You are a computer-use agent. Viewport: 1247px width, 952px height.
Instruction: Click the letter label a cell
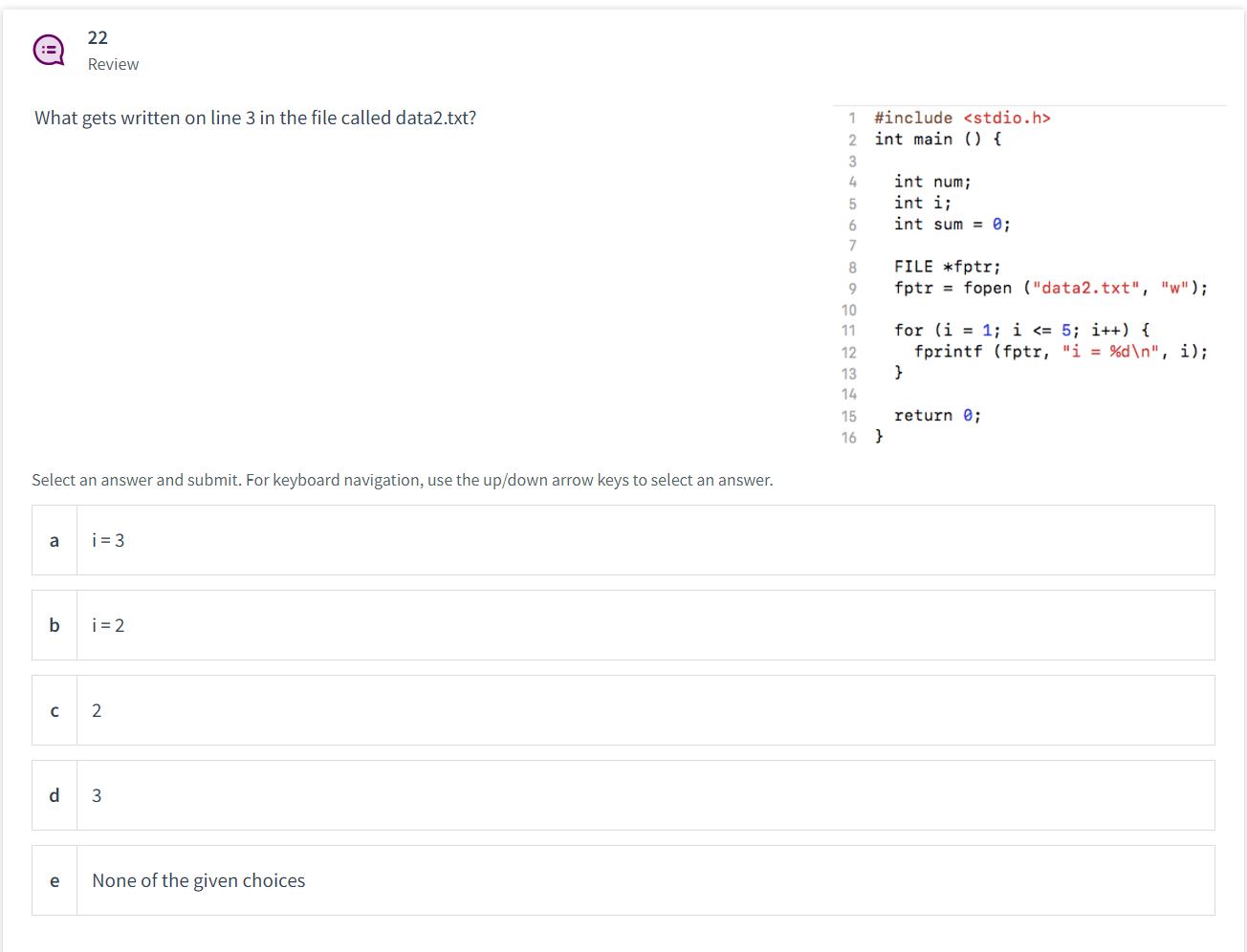(x=54, y=540)
